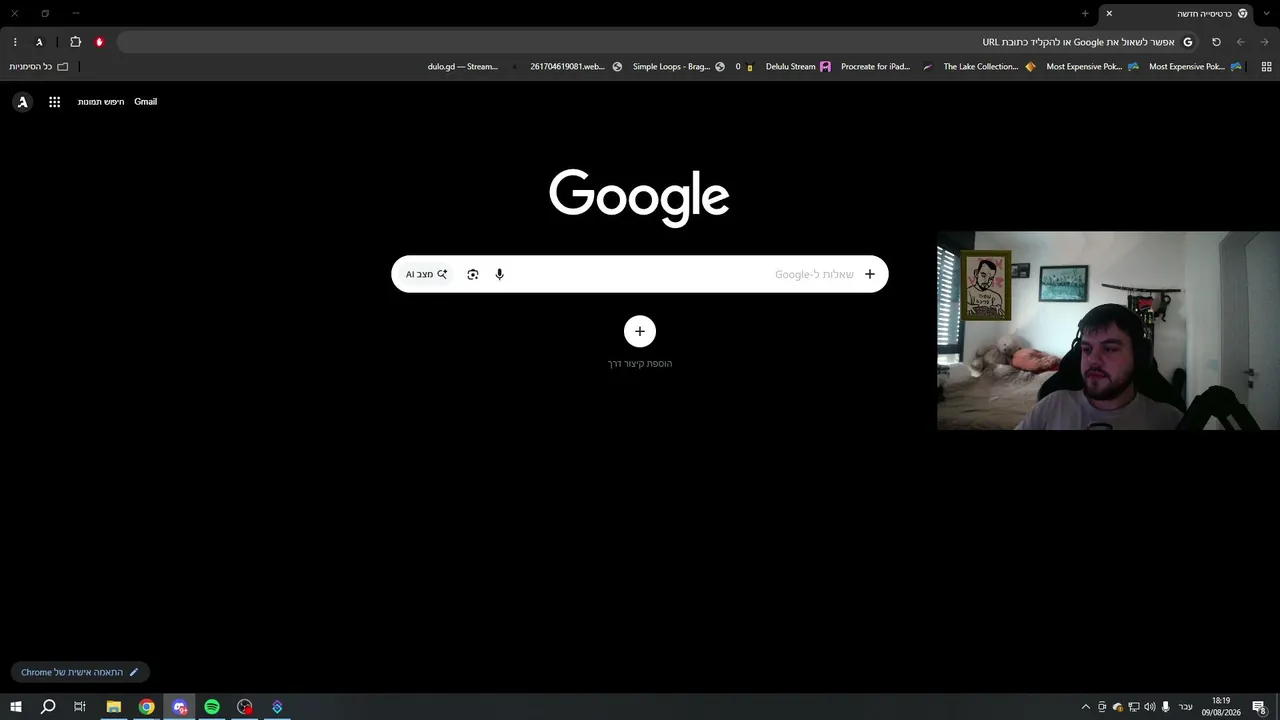This screenshot has width=1280, height=720.
Task: Reload the current page
Action: [1216, 42]
